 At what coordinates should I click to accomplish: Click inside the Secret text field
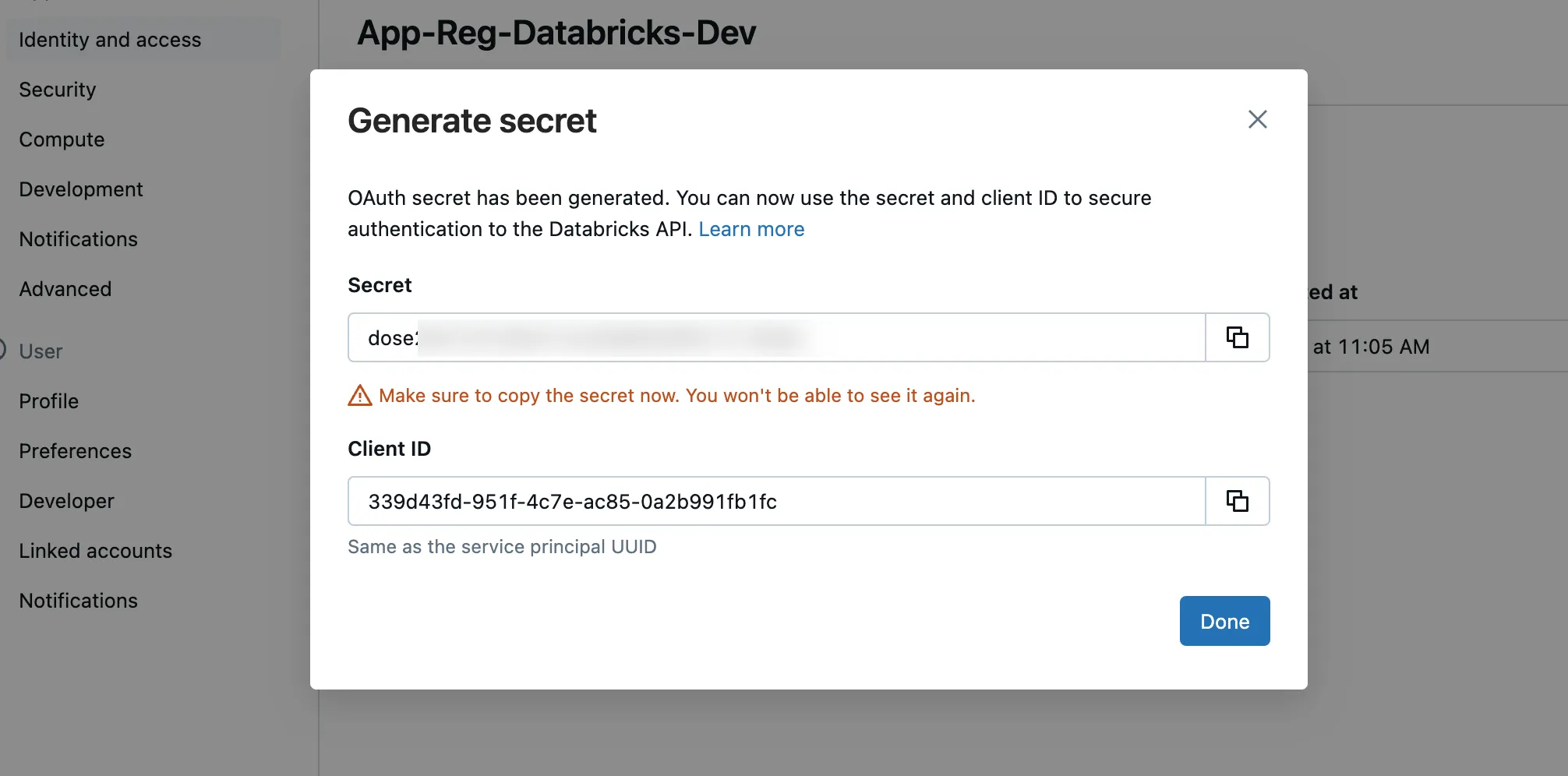point(775,337)
